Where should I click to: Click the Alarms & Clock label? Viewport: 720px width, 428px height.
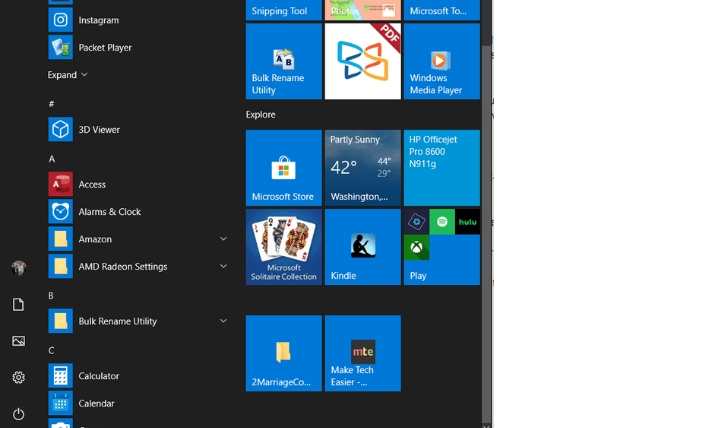(x=110, y=212)
